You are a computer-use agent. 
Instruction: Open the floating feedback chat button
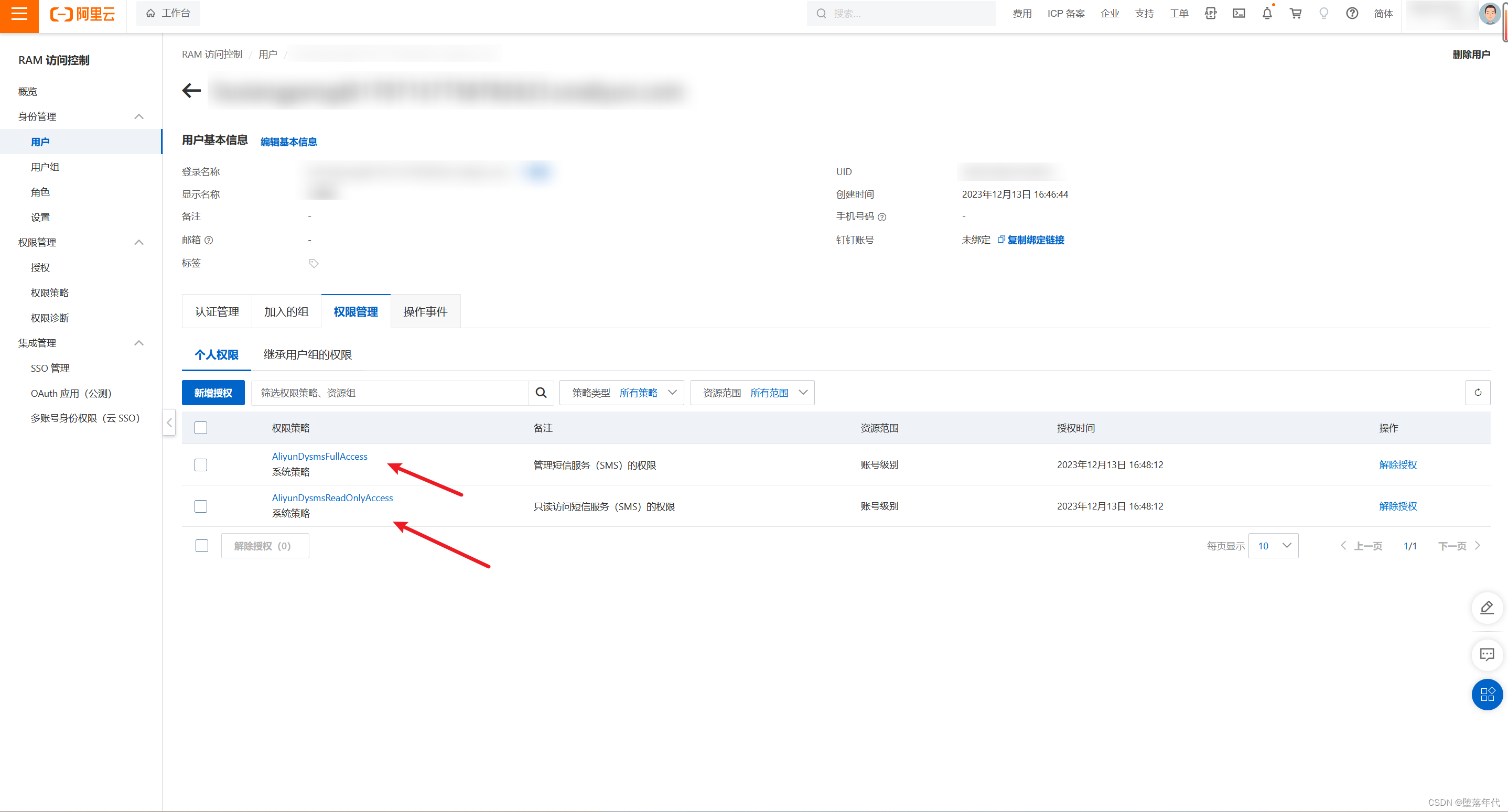pyautogui.click(x=1487, y=655)
